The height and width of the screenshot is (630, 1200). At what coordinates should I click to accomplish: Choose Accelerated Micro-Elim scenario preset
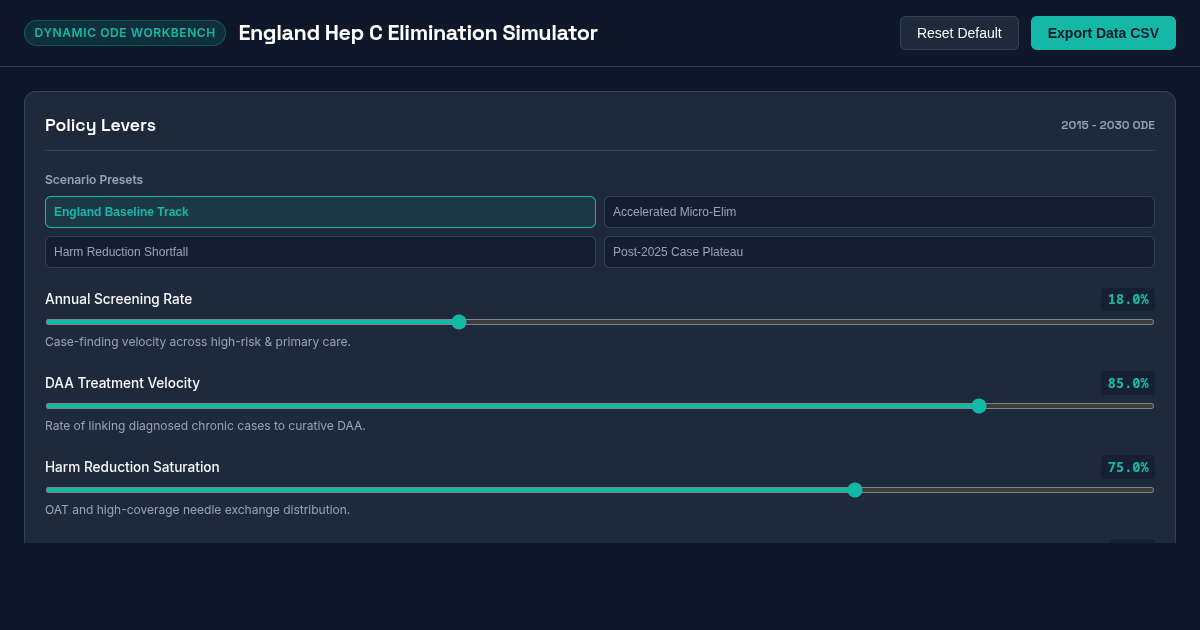click(x=879, y=212)
